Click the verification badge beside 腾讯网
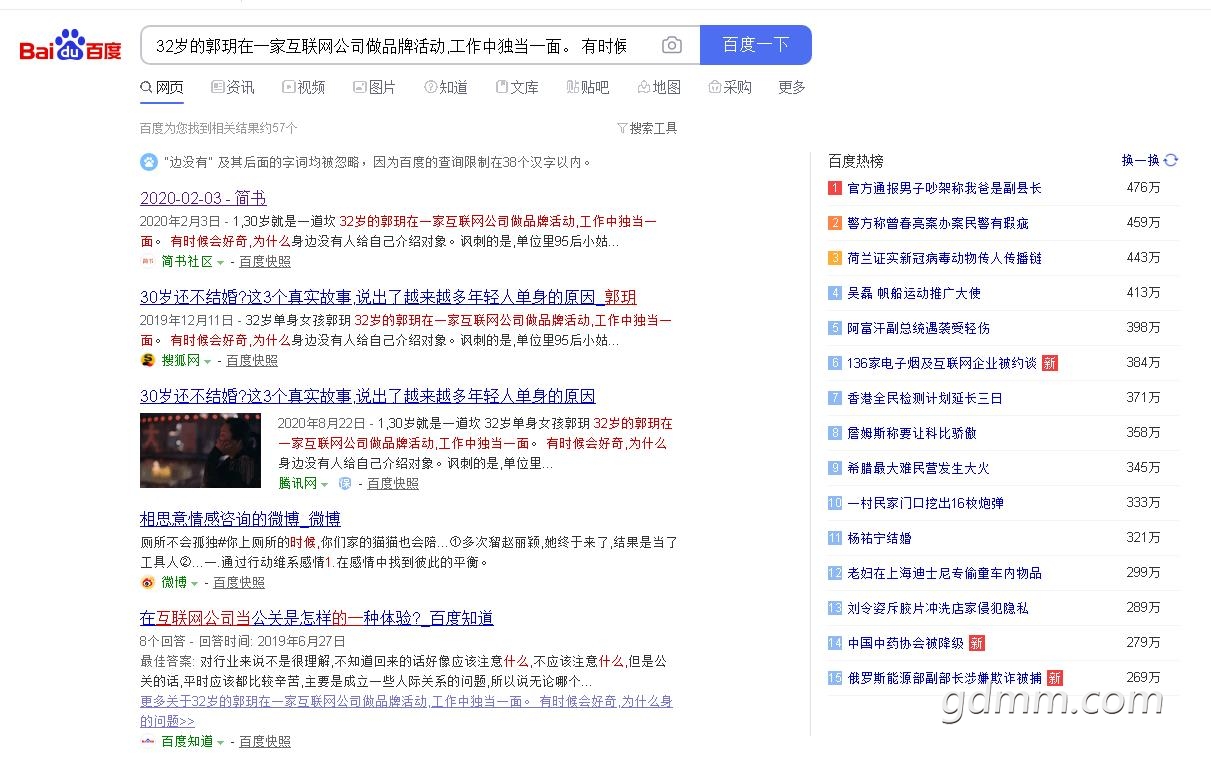This screenshot has width=1211, height=763. click(x=345, y=483)
